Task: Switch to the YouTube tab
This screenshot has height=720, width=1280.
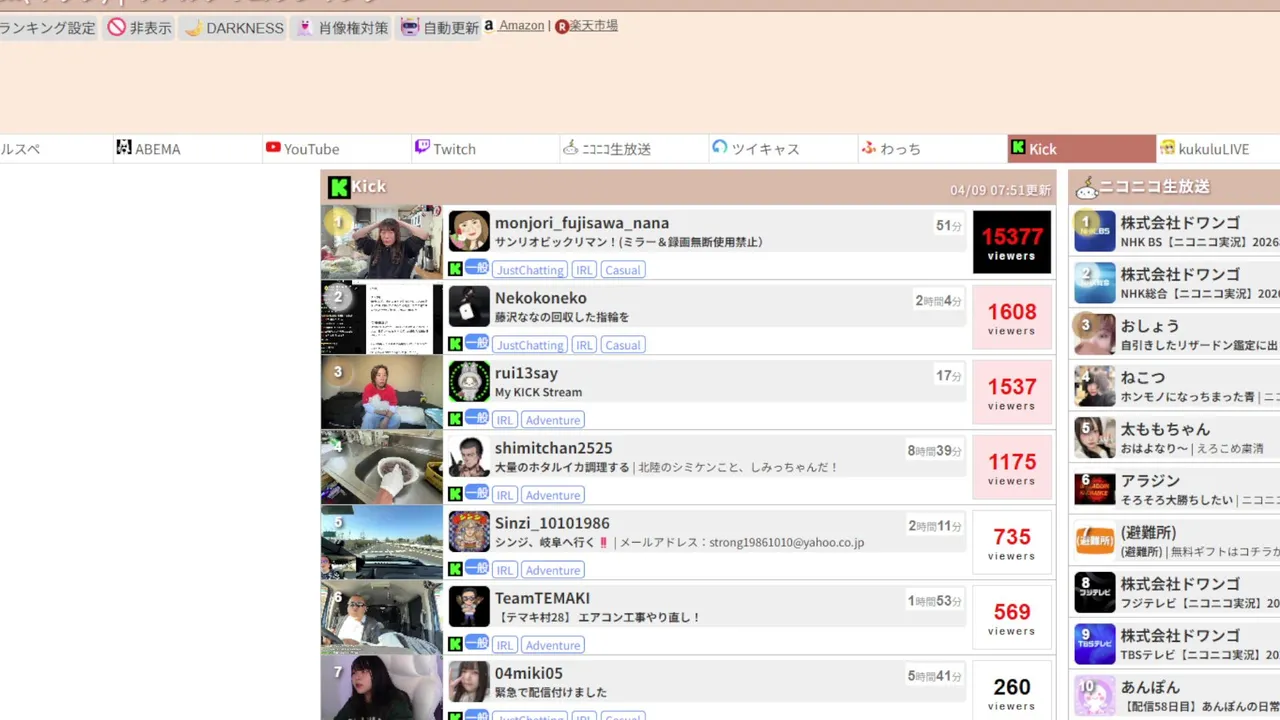Action: click(337, 149)
